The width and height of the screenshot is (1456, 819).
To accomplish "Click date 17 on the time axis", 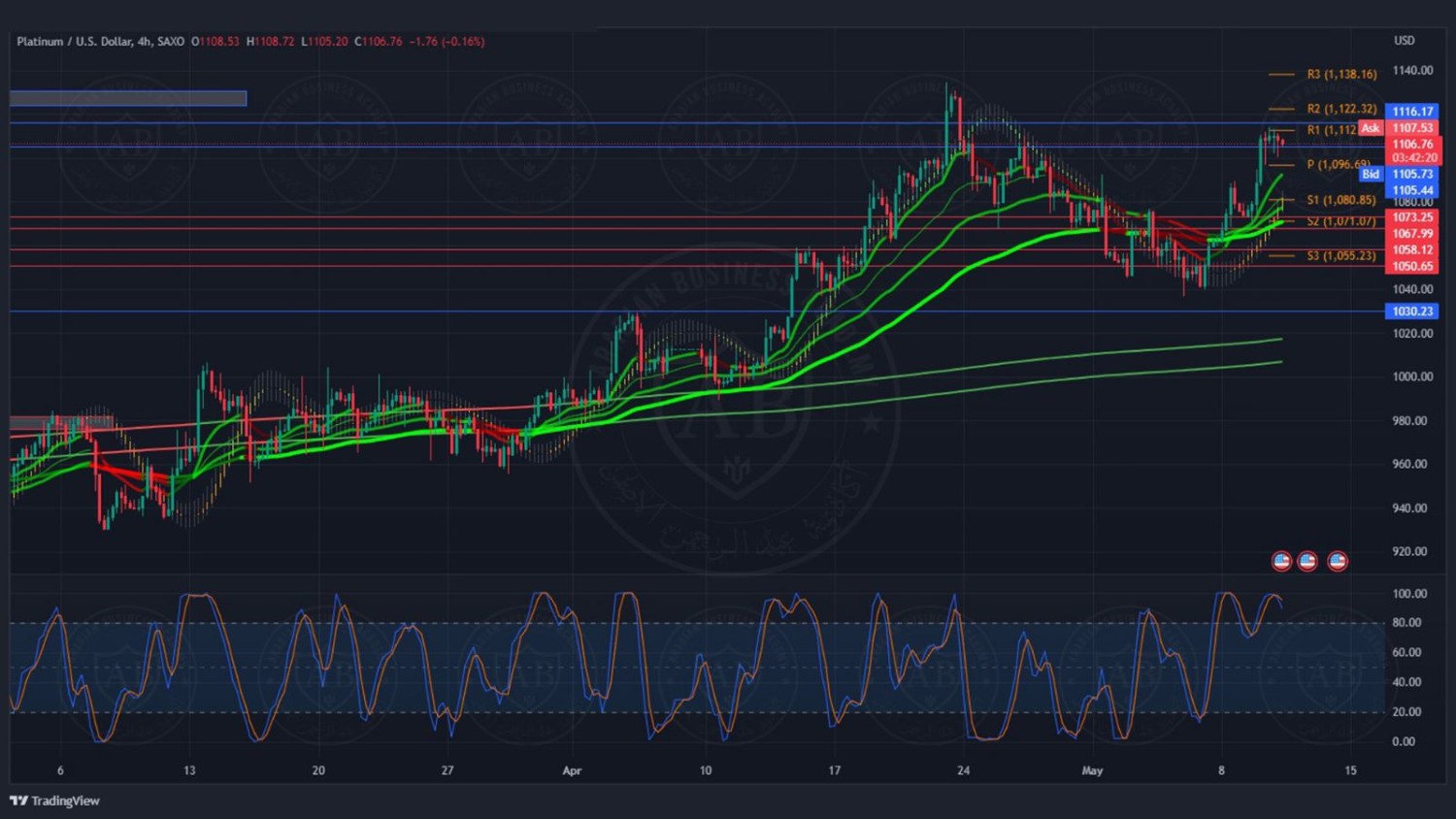I will click(x=835, y=770).
